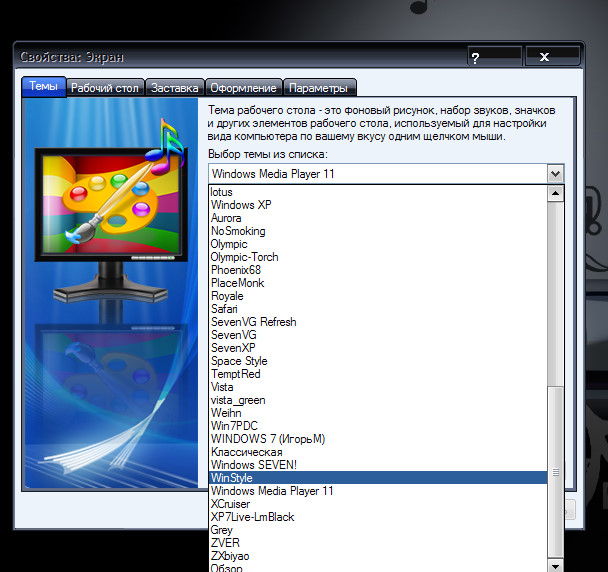Click the monitor theme preview image

[111, 293]
